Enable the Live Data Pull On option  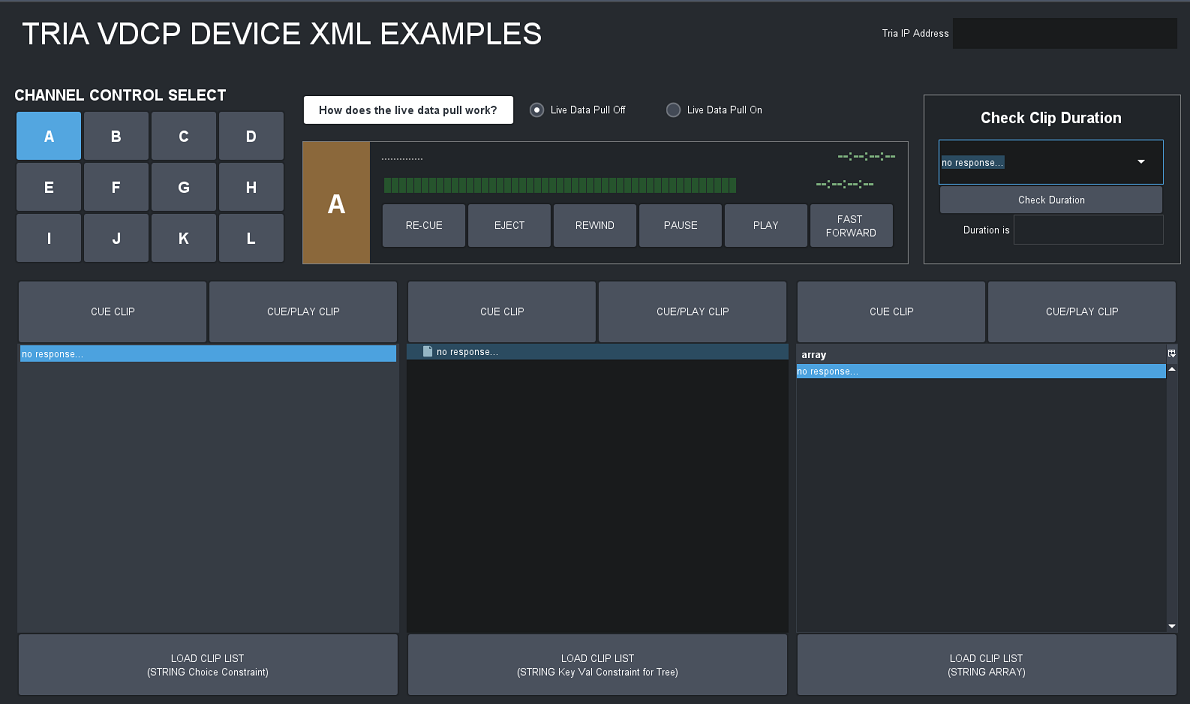(673, 110)
